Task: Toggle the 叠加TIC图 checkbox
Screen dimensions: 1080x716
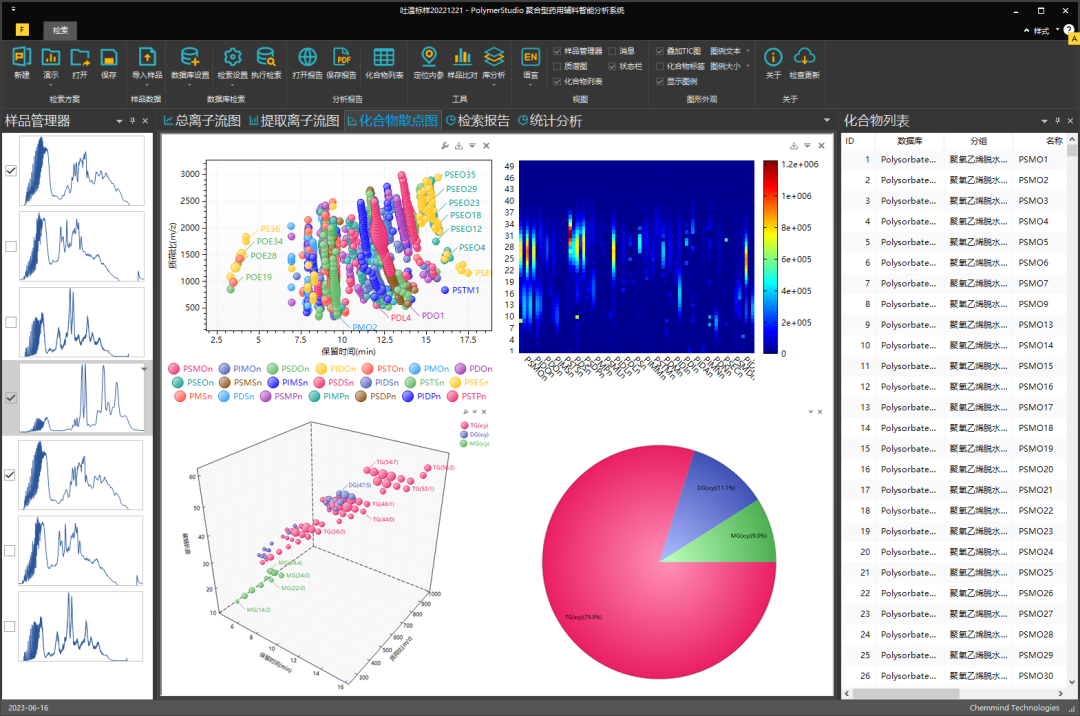Action: tap(660, 51)
